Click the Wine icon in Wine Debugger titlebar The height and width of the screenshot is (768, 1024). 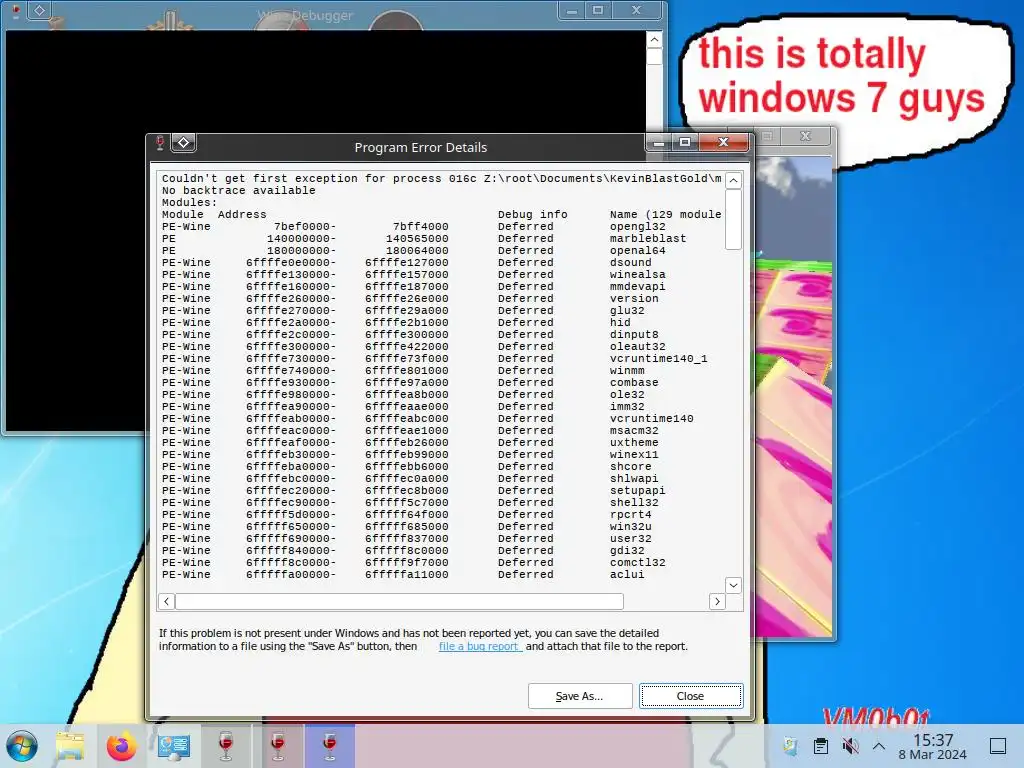[x=16, y=10]
